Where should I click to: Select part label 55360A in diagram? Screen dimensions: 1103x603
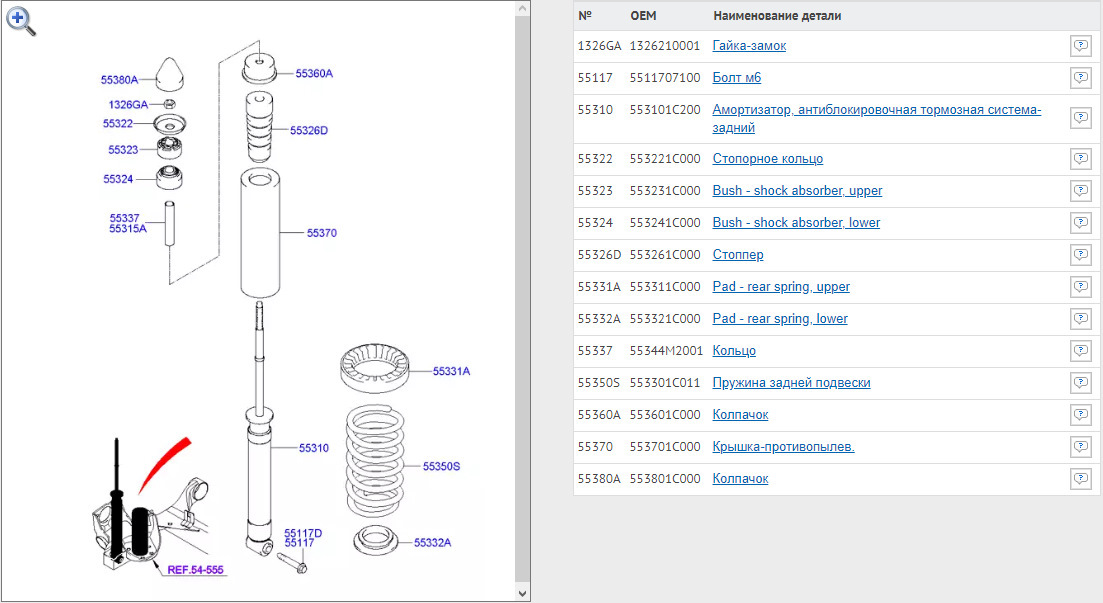coord(314,73)
